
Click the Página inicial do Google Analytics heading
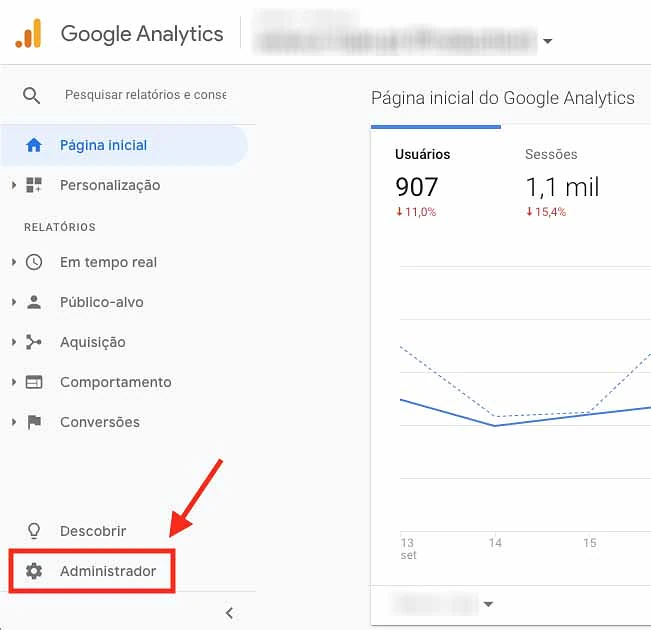[x=502, y=98]
